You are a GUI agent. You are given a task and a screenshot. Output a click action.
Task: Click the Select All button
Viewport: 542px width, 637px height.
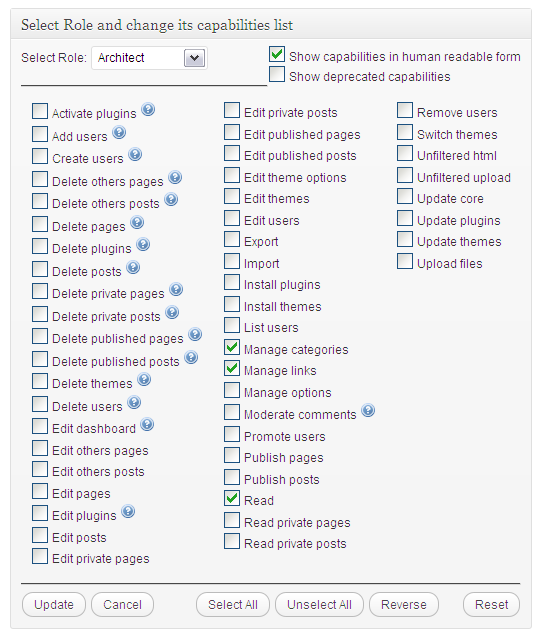pyautogui.click(x=233, y=604)
